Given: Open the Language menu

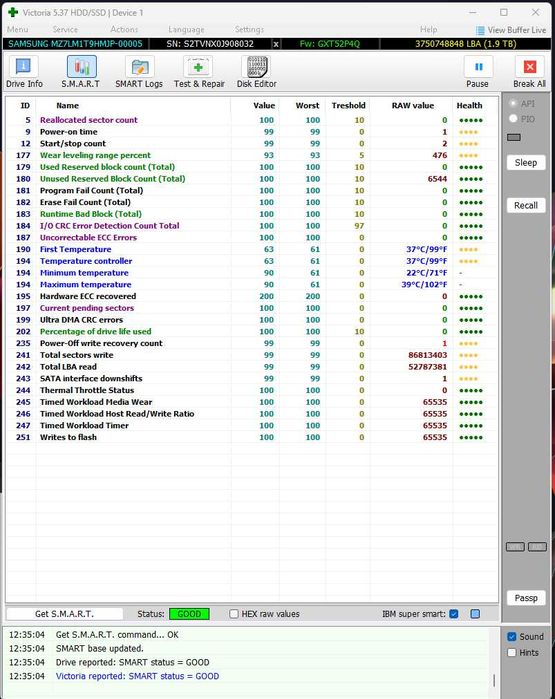Looking at the screenshot, I should [186, 29].
